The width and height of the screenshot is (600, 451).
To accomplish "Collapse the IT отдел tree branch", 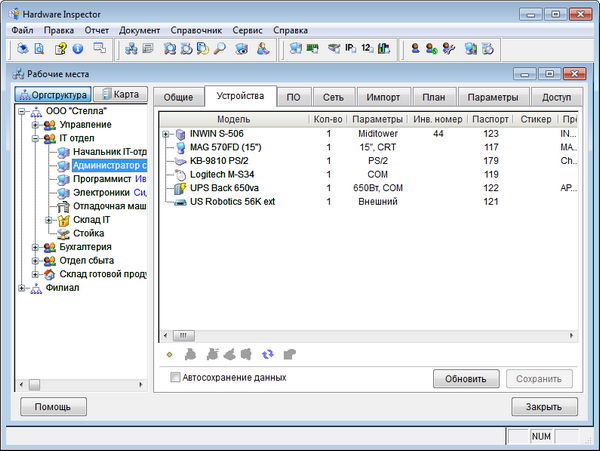I will (x=36, y=139).
